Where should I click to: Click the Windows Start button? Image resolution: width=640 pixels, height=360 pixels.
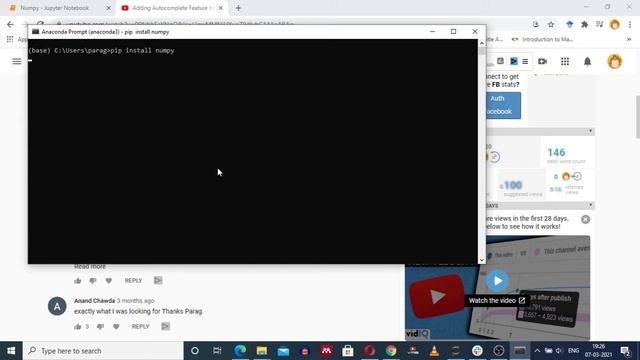pos(11,351)
